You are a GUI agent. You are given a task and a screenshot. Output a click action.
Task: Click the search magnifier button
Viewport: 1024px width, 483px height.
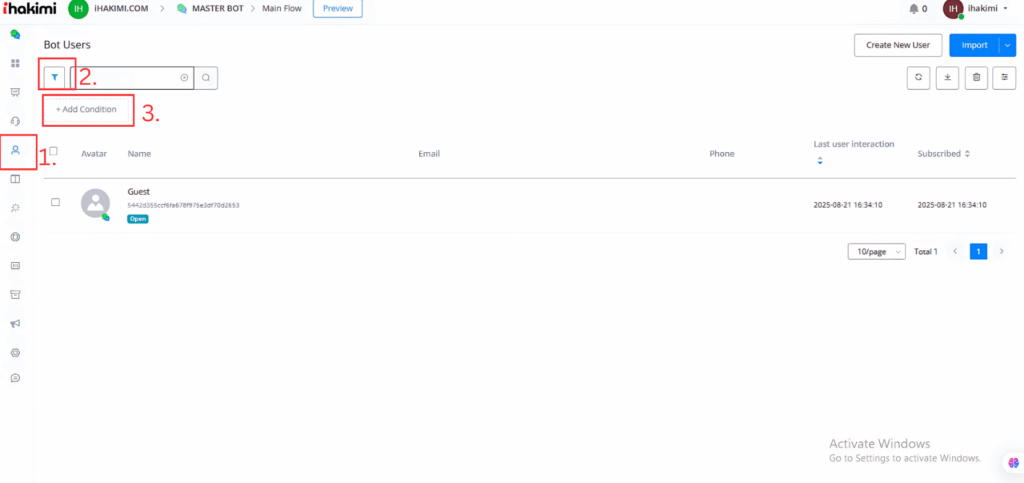(206, 77)
